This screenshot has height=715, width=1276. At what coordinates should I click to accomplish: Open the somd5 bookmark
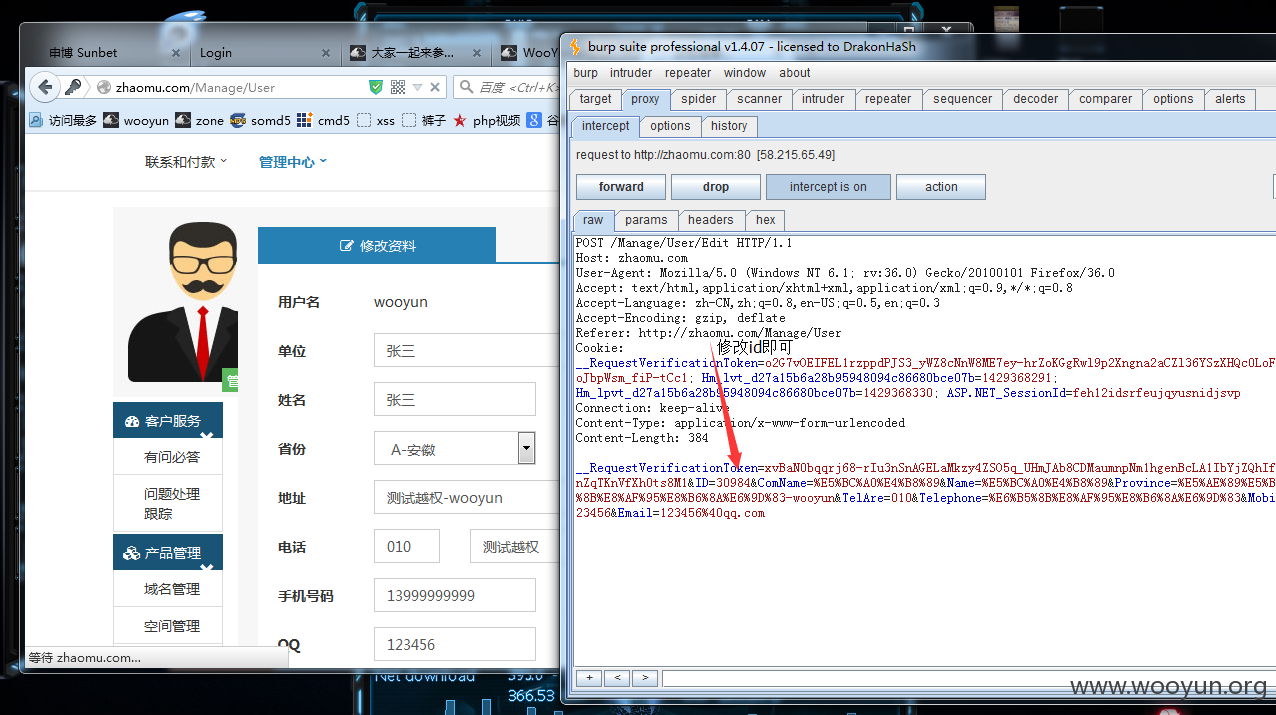pyautogui.click(x=260, y=120)
